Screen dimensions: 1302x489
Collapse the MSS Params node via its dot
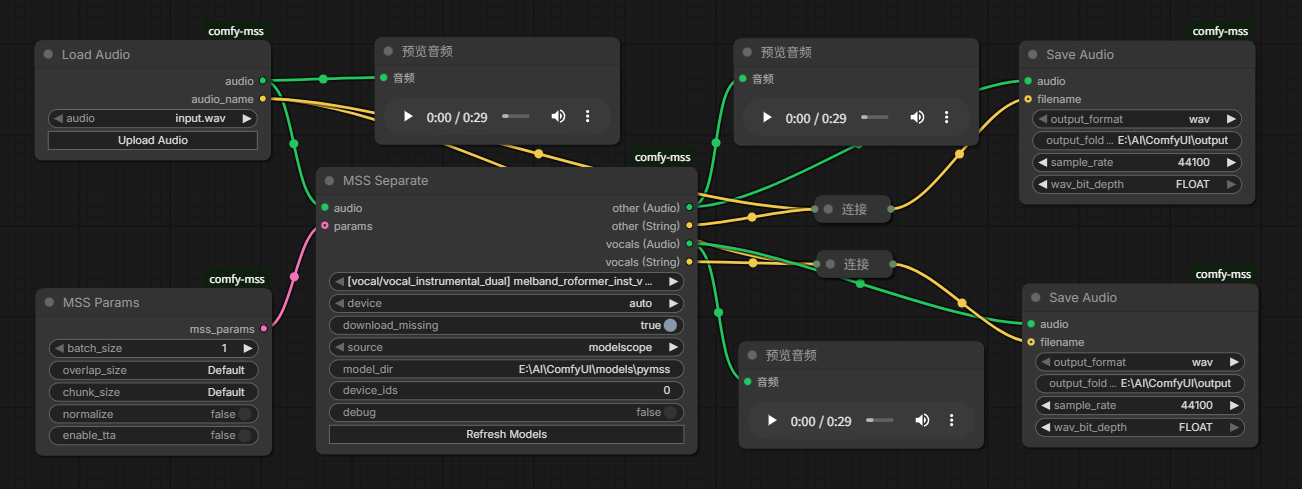coord(49,302)
